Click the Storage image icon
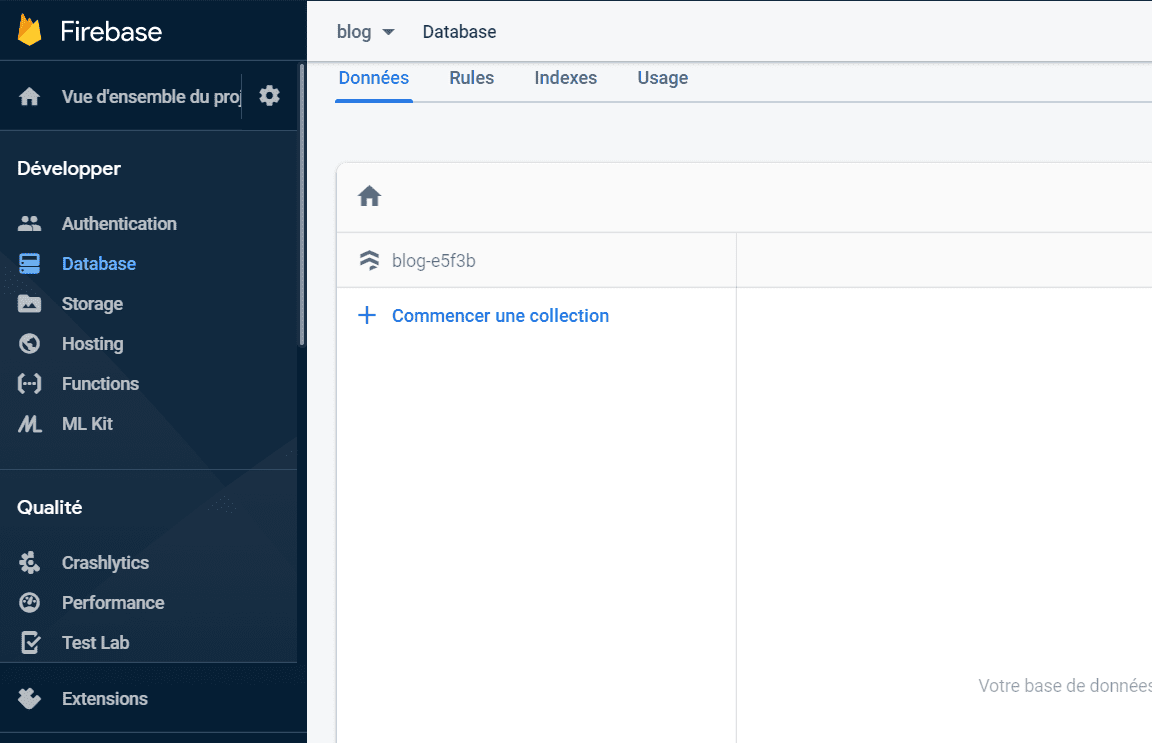This screenshot has height=743, width=1152. click(30, 304)
